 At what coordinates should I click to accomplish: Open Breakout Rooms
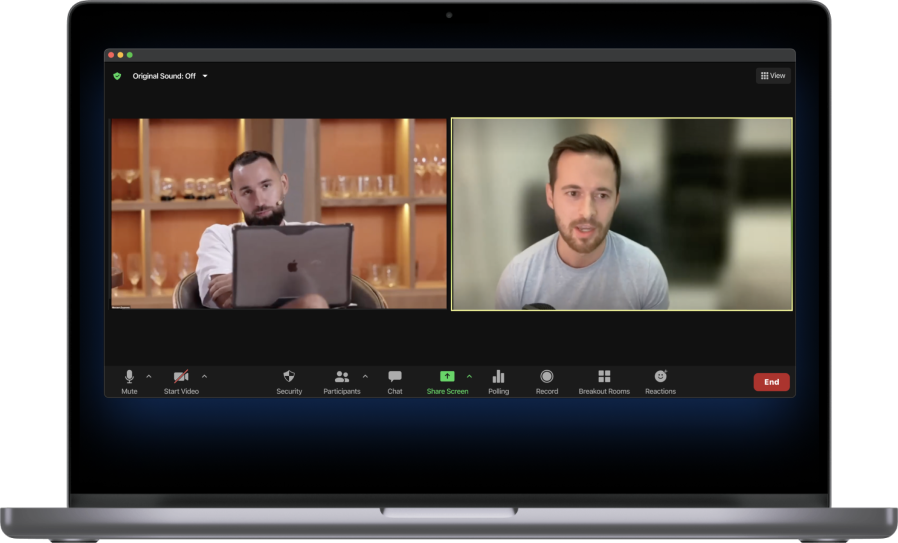tap(604, 381)
